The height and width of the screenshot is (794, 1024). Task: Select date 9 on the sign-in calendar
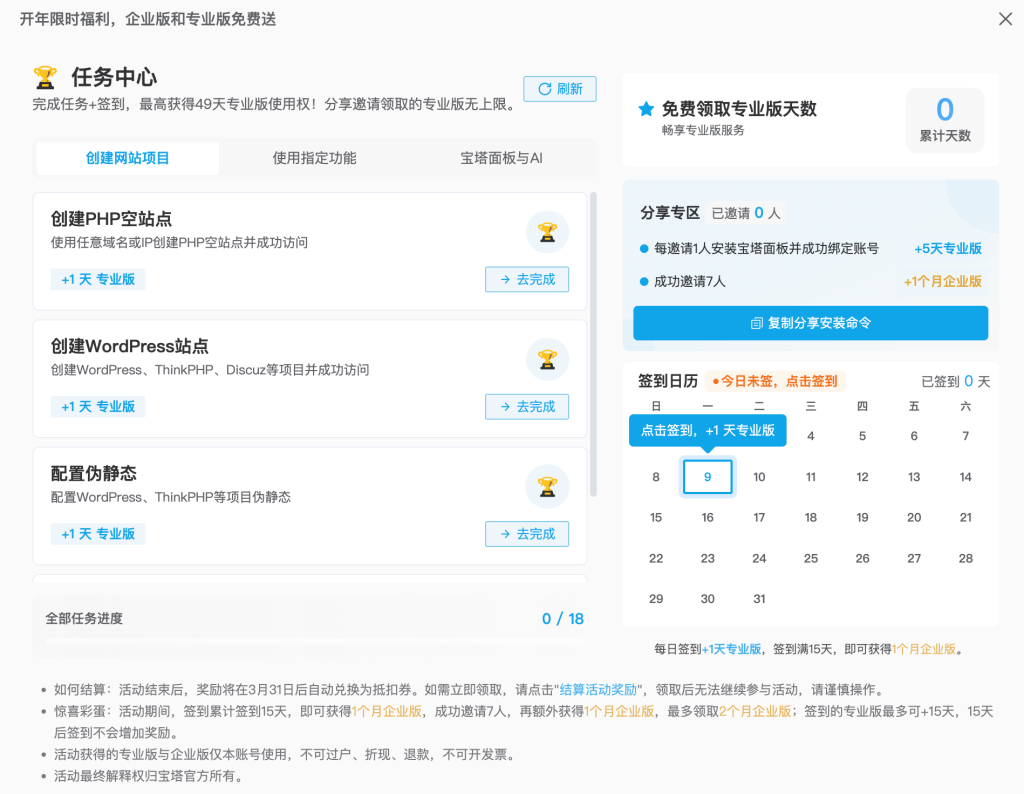(707, 477)
